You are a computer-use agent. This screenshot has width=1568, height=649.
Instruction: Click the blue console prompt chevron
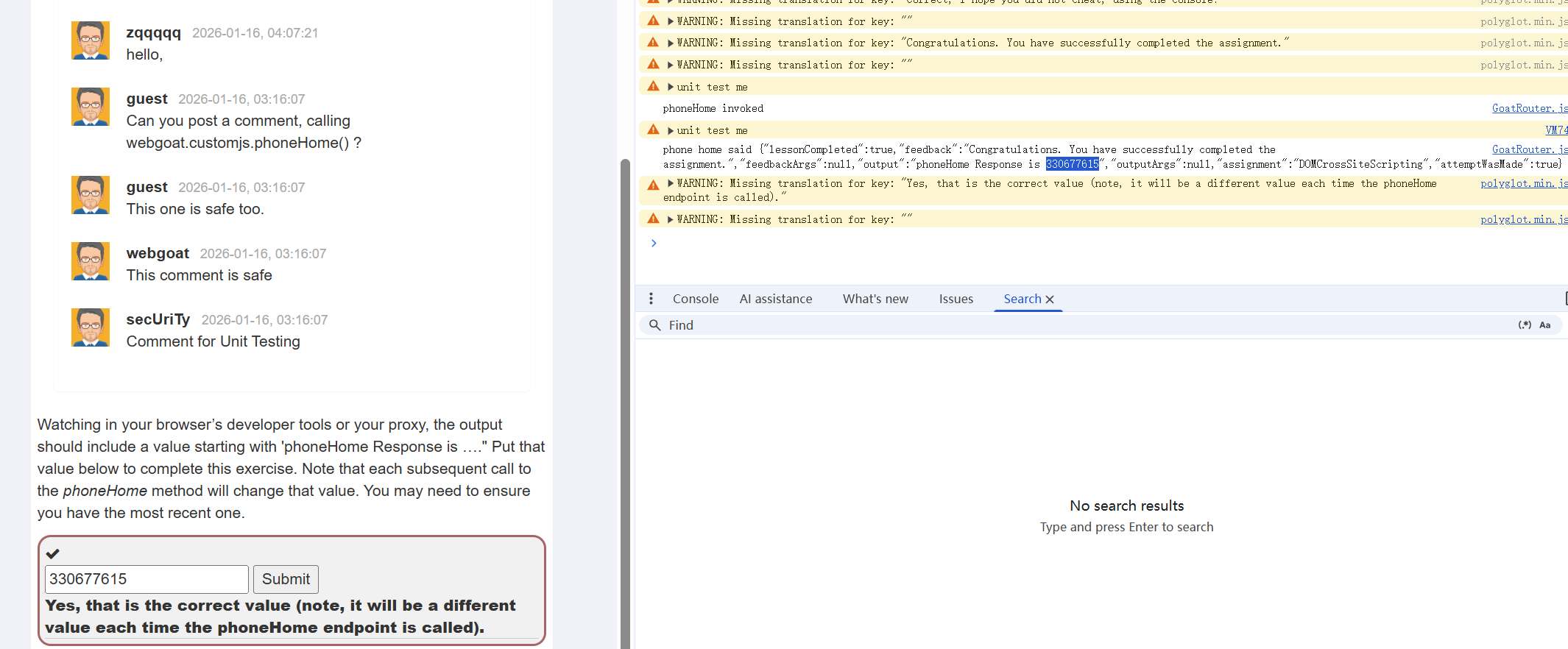pos(654,244)
